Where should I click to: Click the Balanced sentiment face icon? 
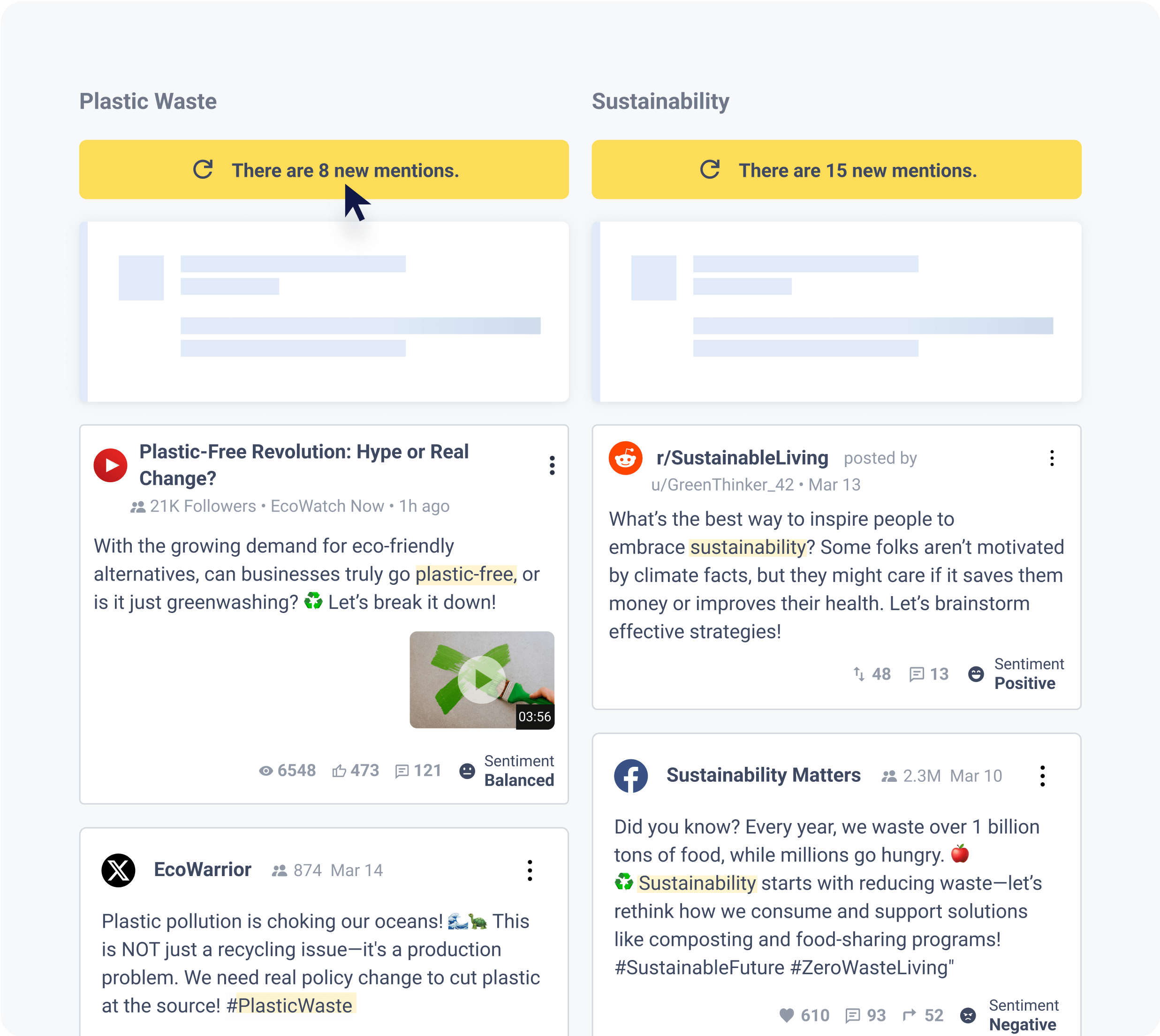[x=467, y=771]
